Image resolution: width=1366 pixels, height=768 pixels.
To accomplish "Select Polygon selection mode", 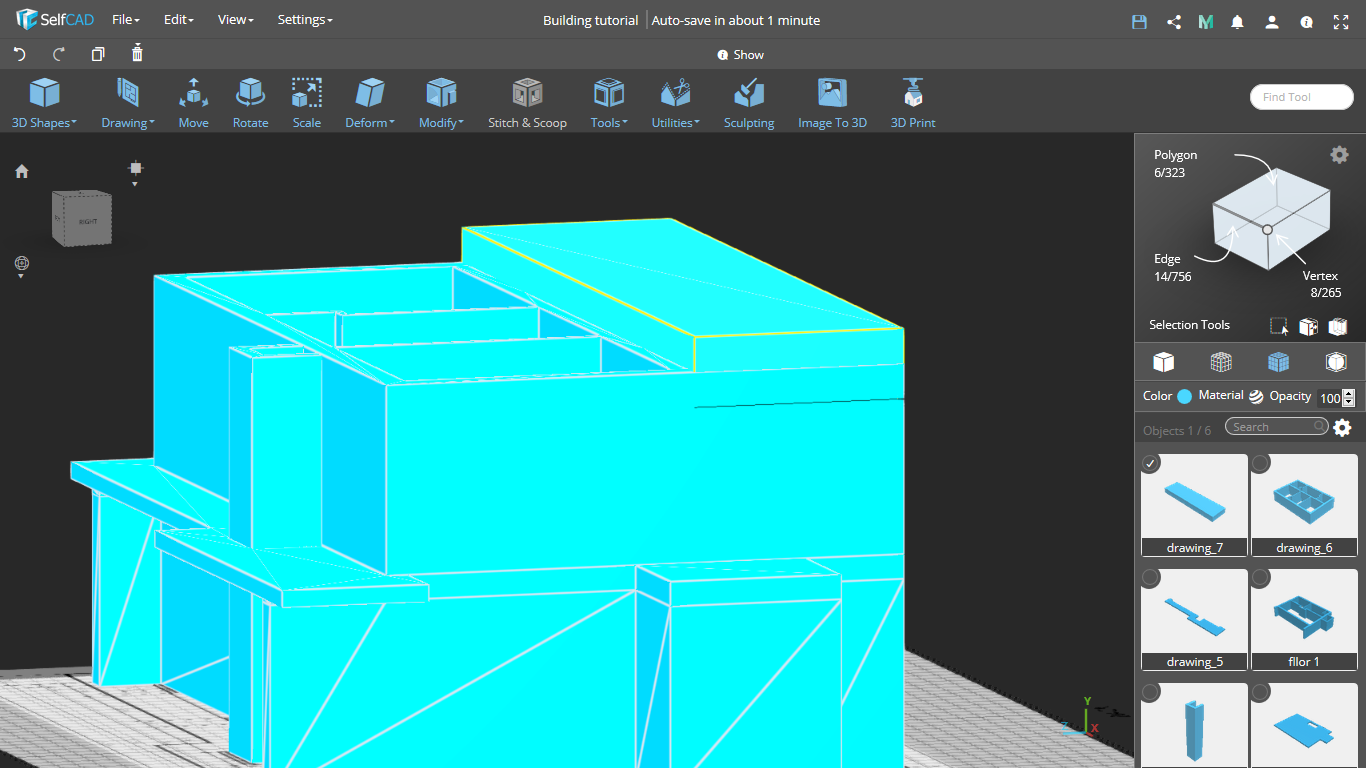I will pos(1175,163).
